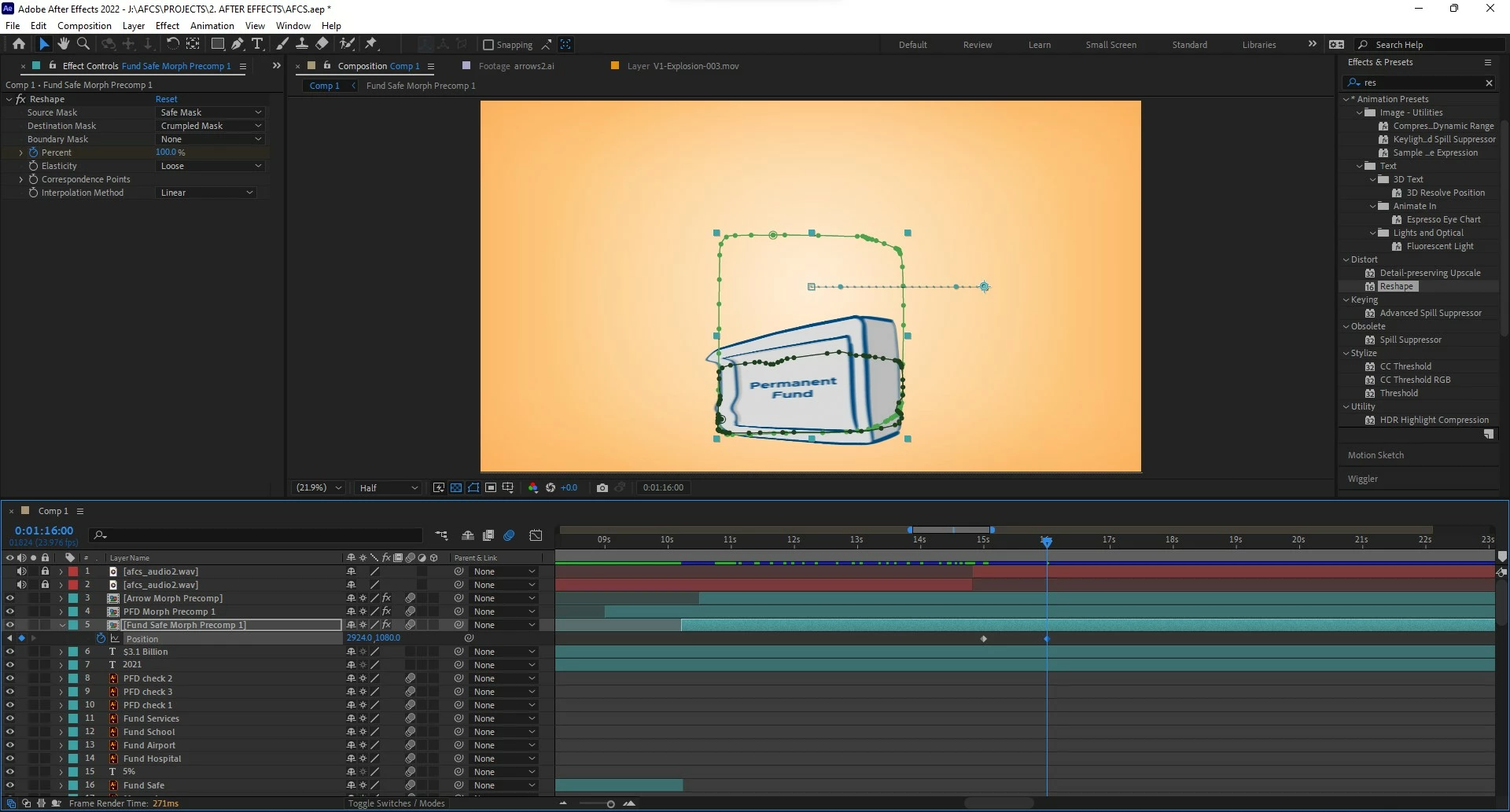Click Reset for Reshape effect

click(x=167, y=99)
